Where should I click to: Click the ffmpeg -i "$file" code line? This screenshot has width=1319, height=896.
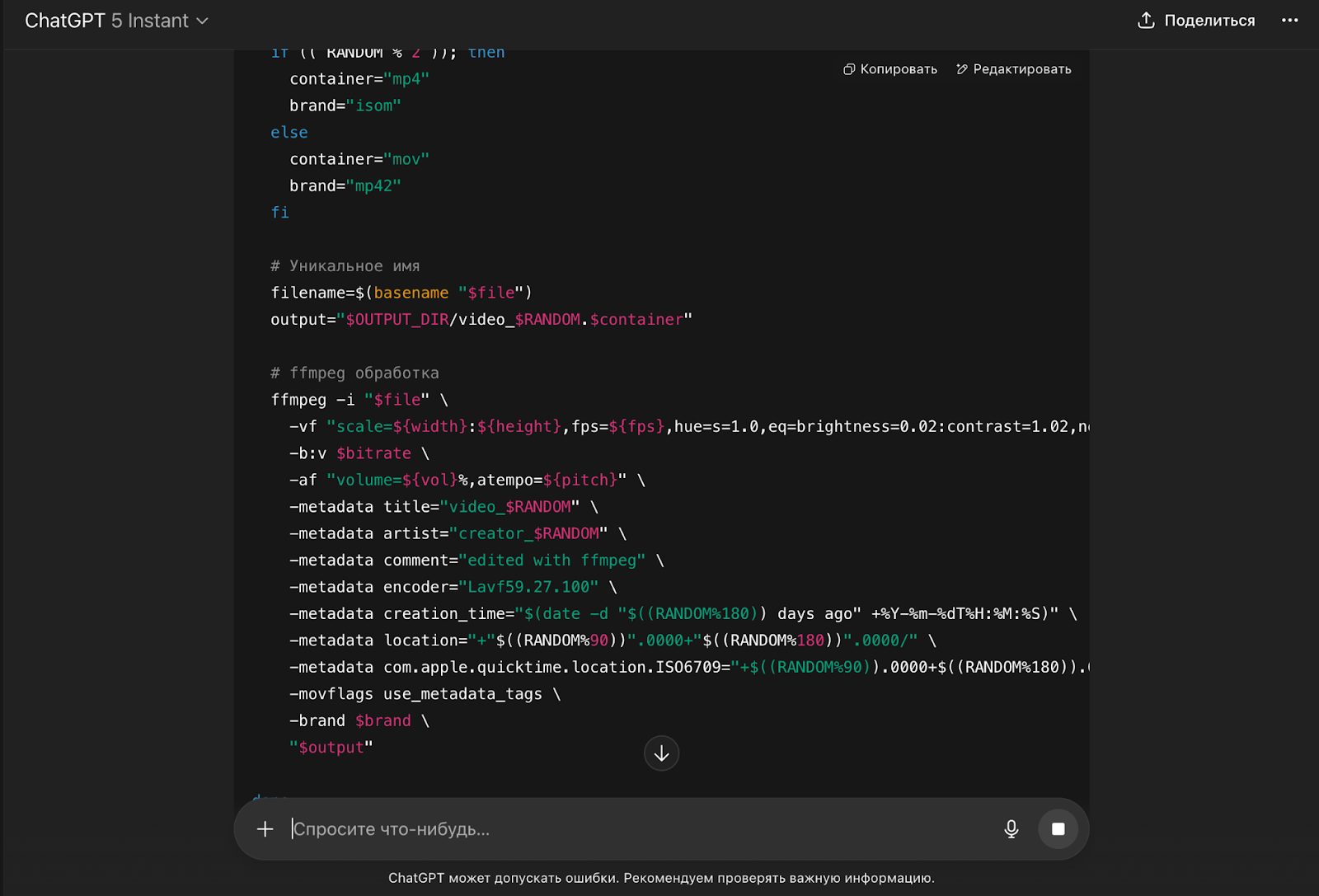pos(359,400)
